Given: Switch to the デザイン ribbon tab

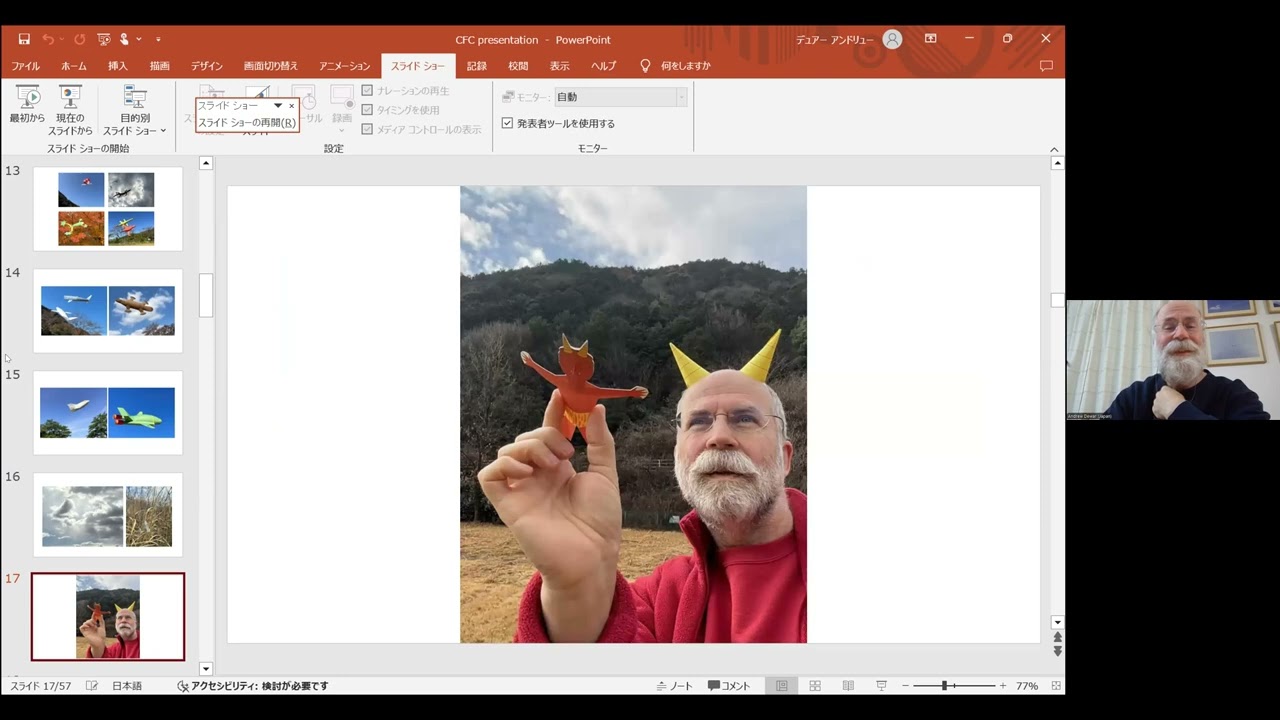Looking at the screenshot, I should pos(207,66).
